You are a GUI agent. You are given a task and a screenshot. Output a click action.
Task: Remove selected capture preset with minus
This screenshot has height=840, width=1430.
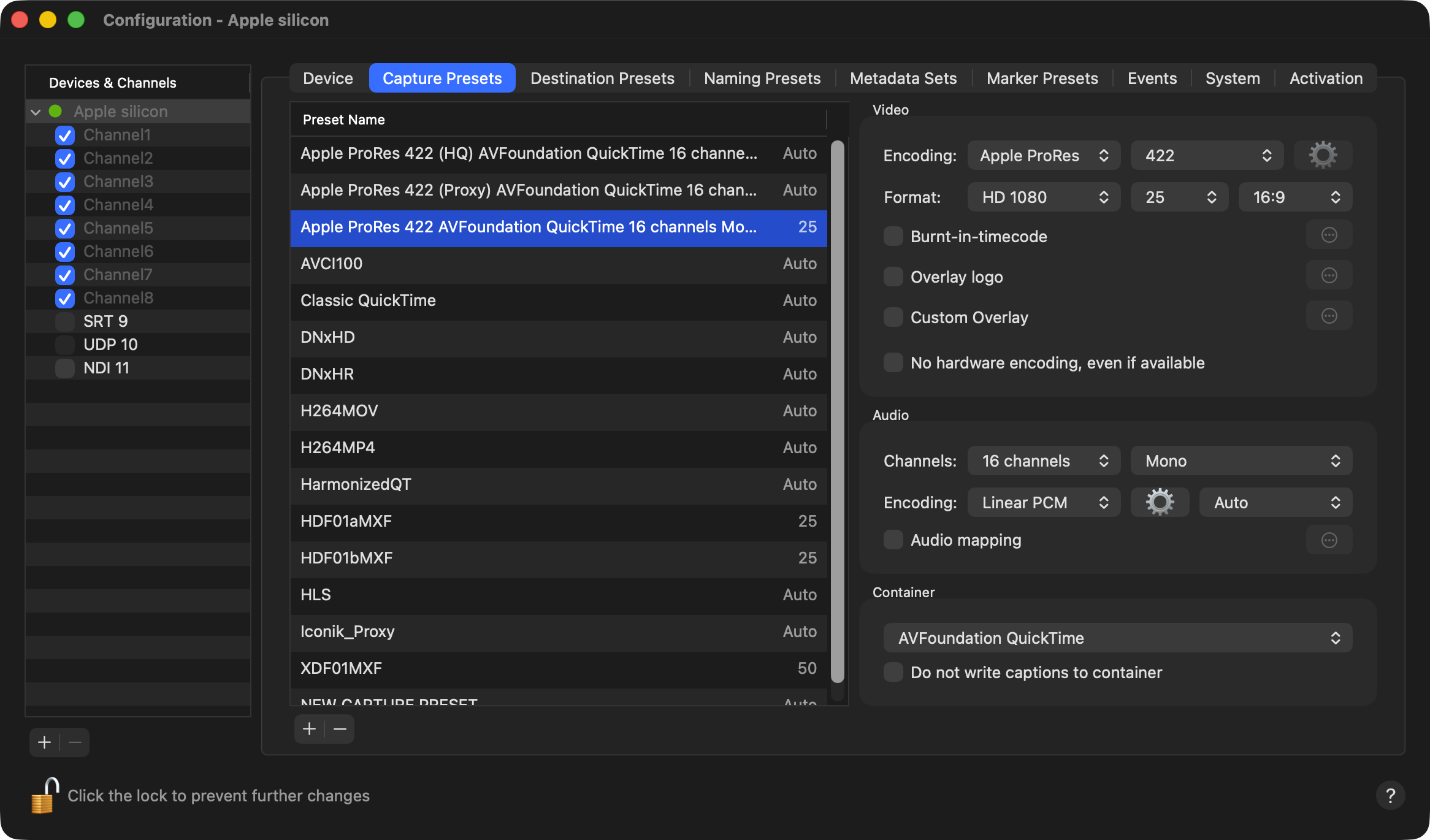340,728
